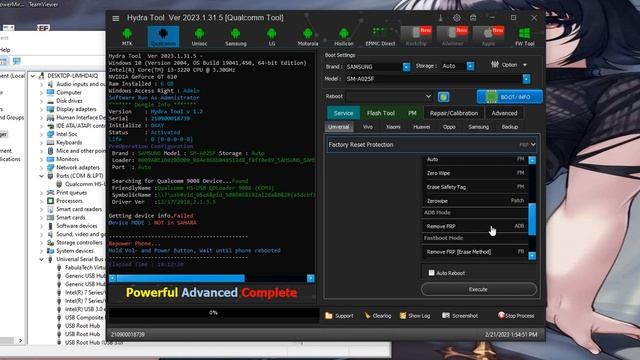Switch to the Repair/Calibration tab
This screenshot has width=640, height=360.
pyautogui.click(x=453, y=113)
